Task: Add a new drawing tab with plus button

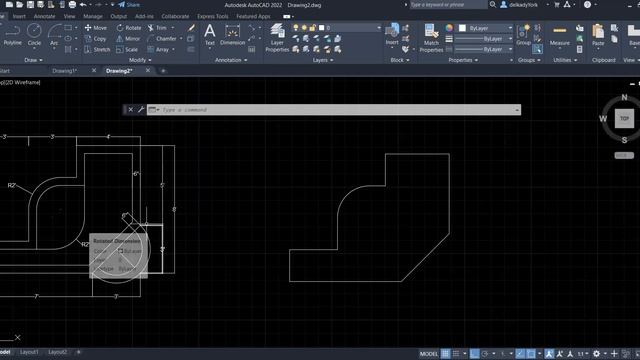Action: (x=163, y=71)
